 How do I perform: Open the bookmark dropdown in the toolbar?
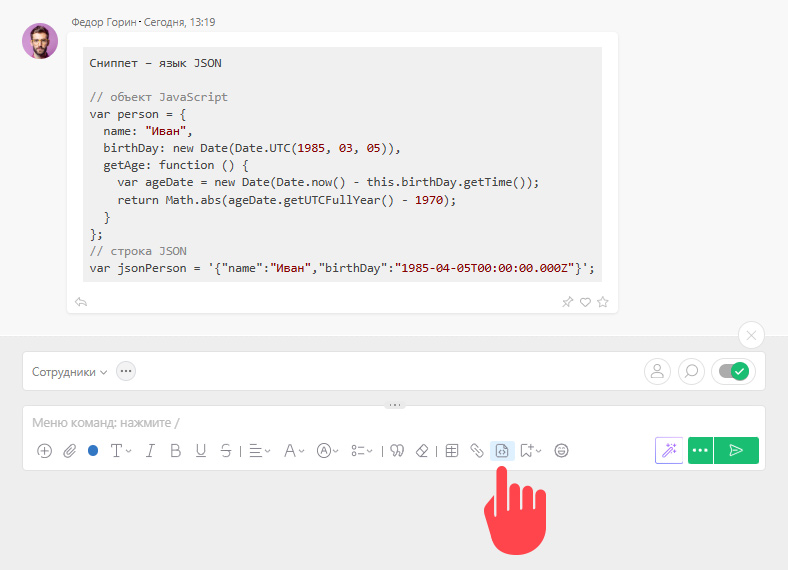[531, 451]
